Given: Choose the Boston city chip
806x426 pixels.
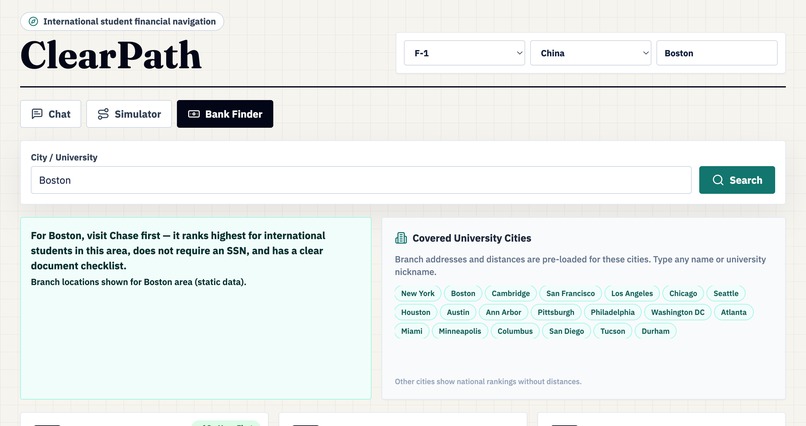Looking at the screenshot, I should click(x=463, y=293).
